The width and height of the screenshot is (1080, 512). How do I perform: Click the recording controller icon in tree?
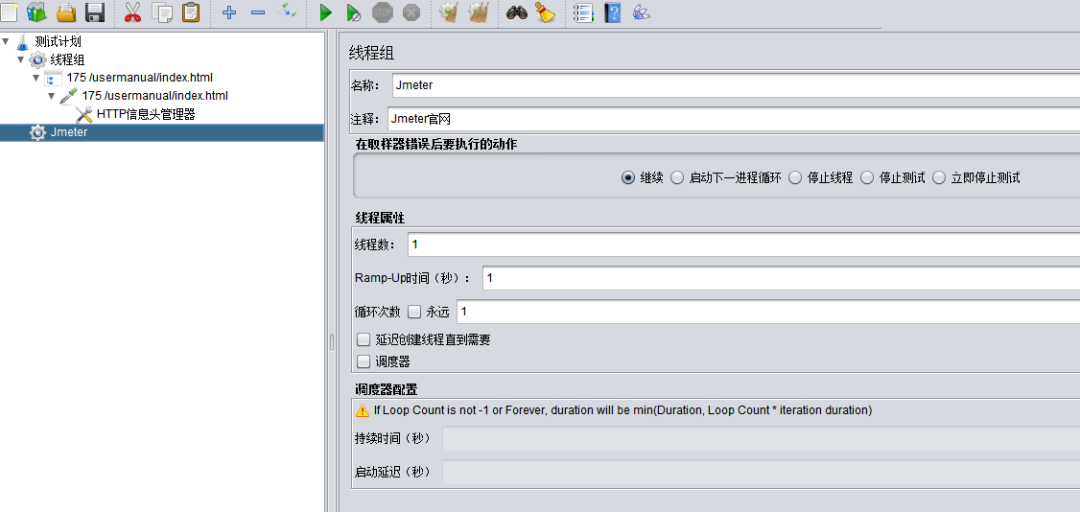click(x=54, y=78)
